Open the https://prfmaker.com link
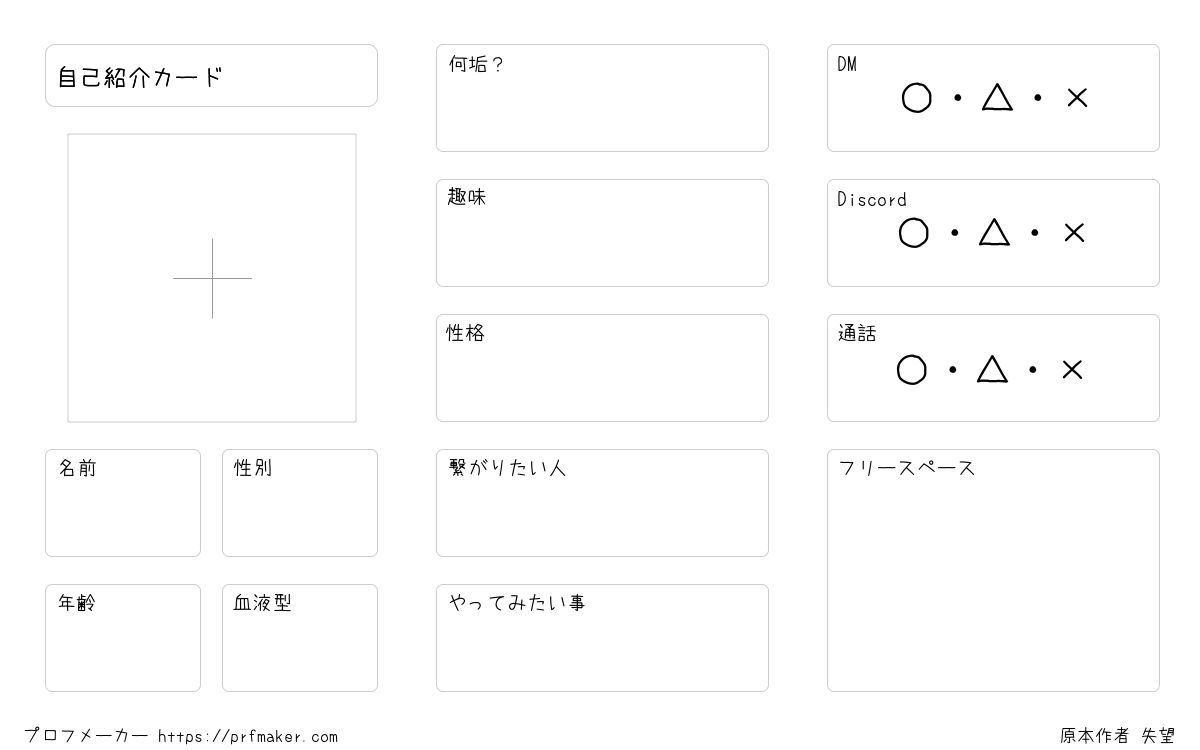Viewport: 1200px width, 750px height. click(x=248, y=737)
